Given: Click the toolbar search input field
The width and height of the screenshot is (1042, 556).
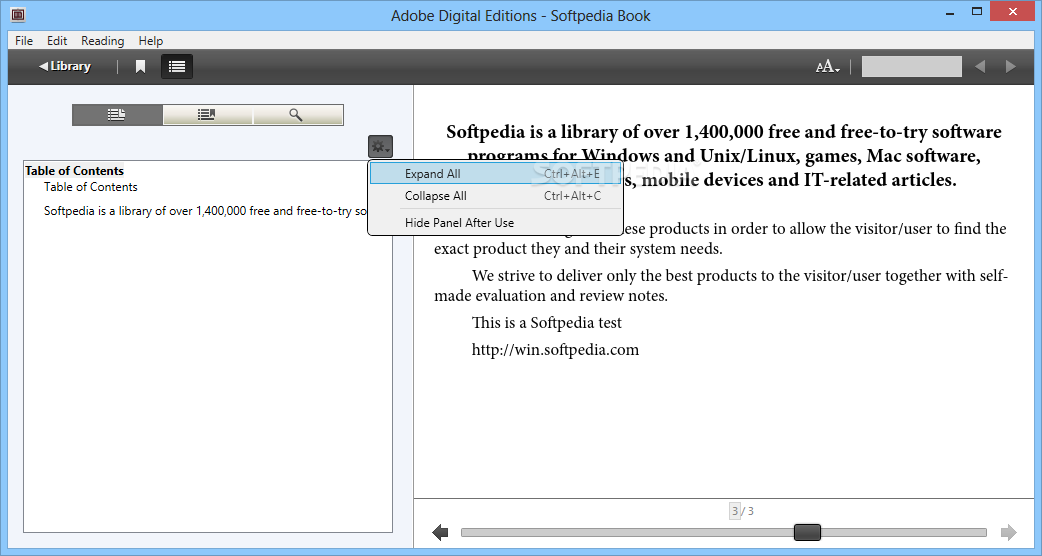Looking at the screenshot, I should click(911, 66).
